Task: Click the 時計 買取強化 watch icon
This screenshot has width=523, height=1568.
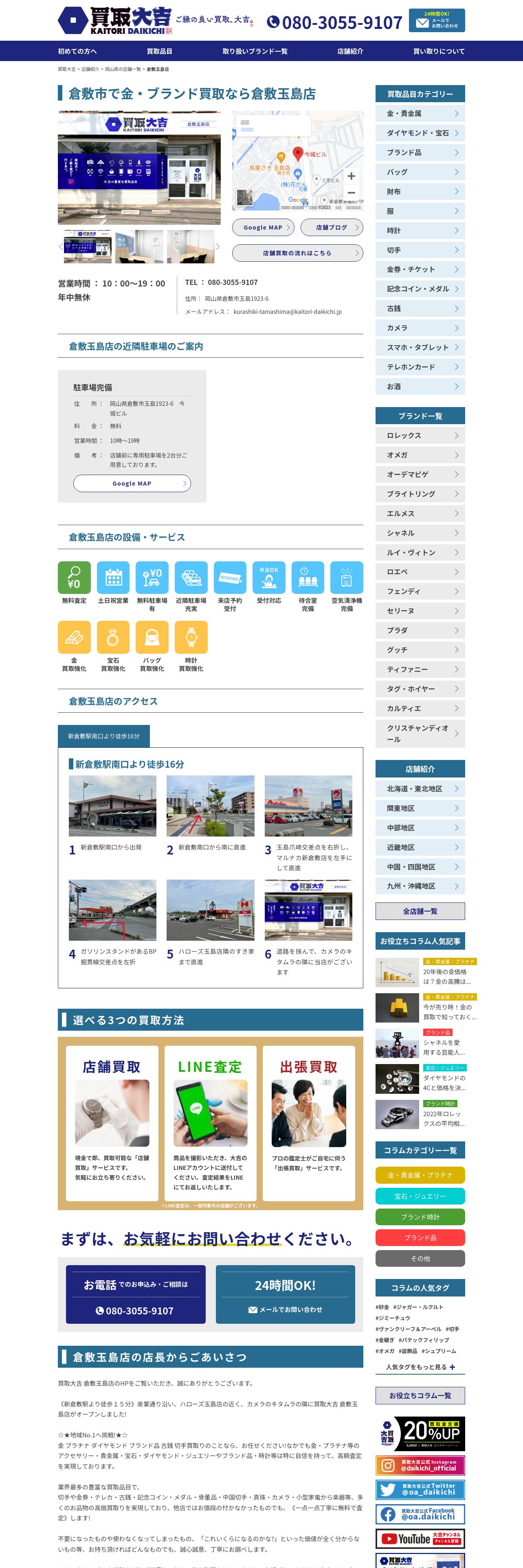Action: point(191,637)
